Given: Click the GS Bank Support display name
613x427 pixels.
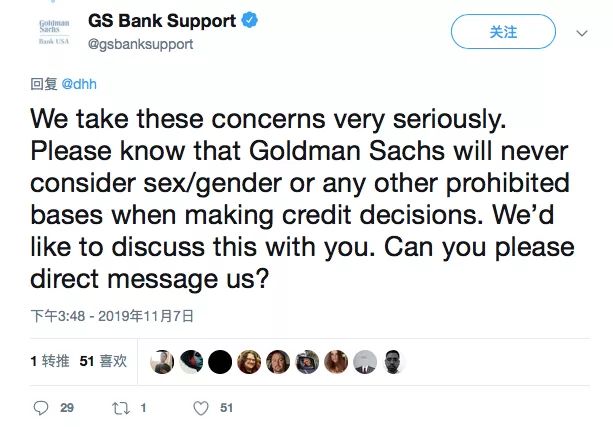Looking at the screenshot, I should [x=169, y=22].
